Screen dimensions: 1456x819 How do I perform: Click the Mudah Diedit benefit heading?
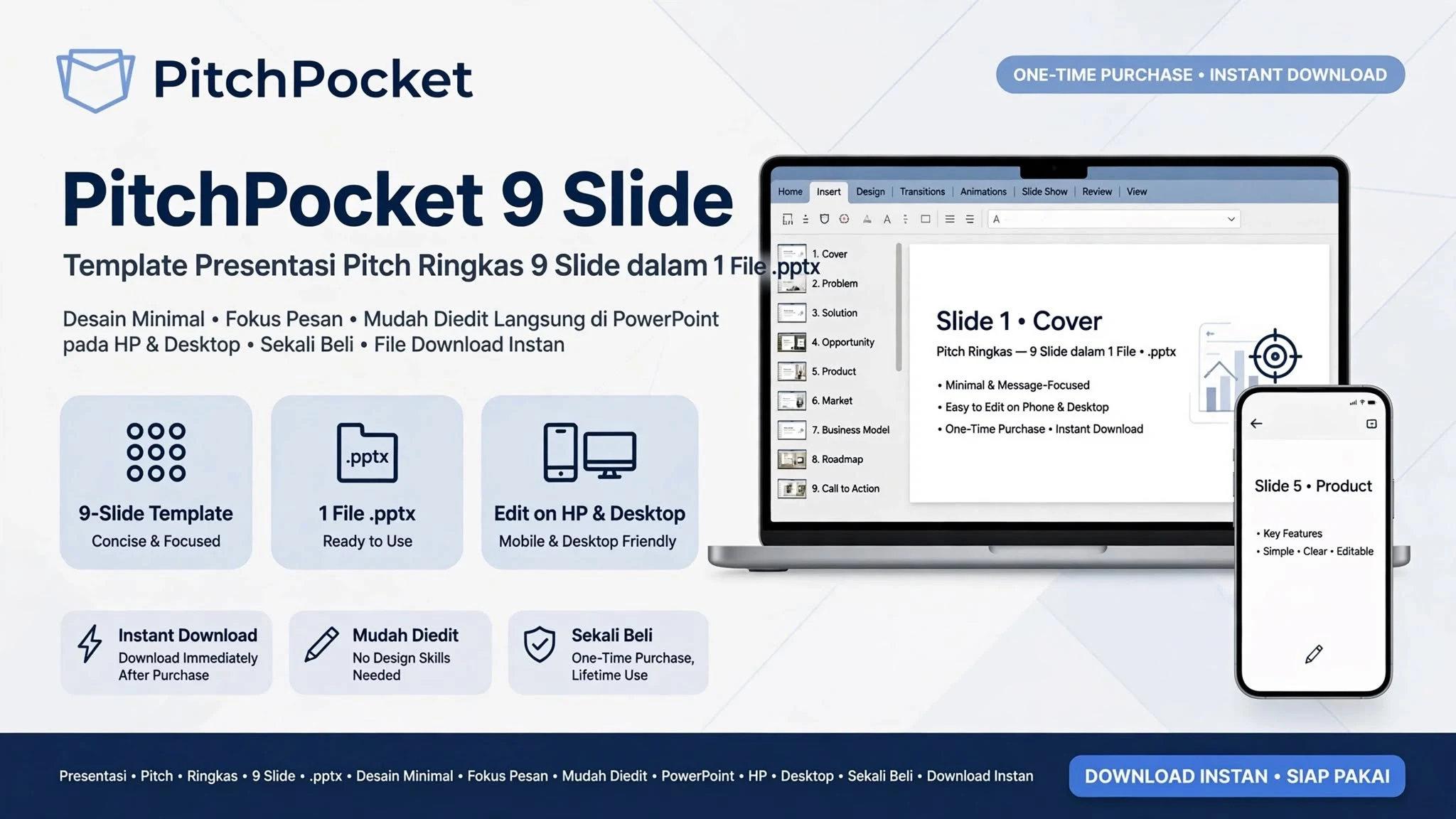[405, 636]
